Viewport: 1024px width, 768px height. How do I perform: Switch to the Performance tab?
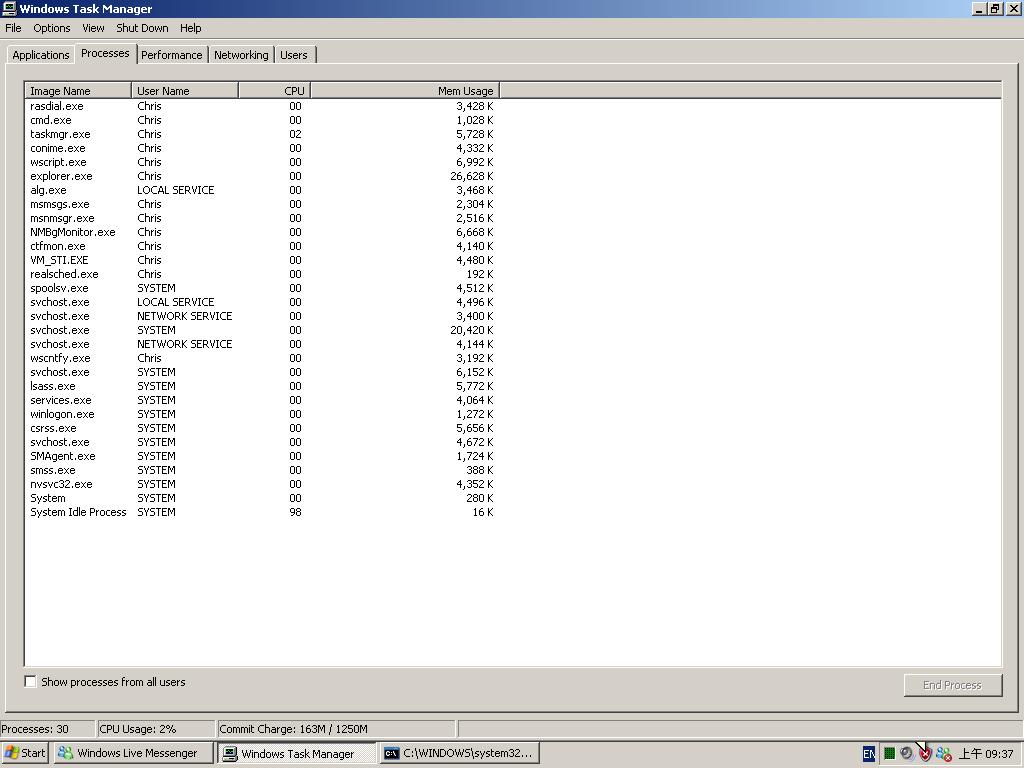[171, 55]
